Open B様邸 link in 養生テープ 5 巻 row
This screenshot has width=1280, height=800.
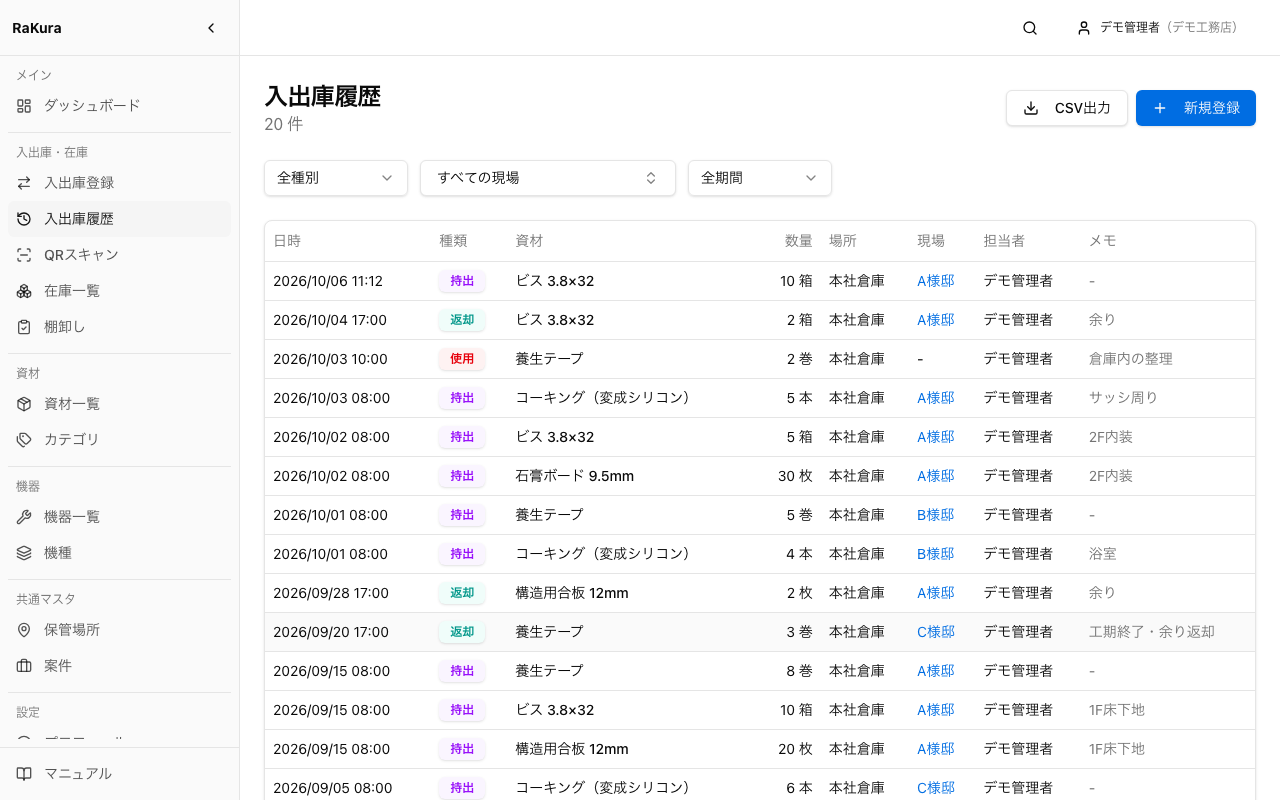pos(936,515)
